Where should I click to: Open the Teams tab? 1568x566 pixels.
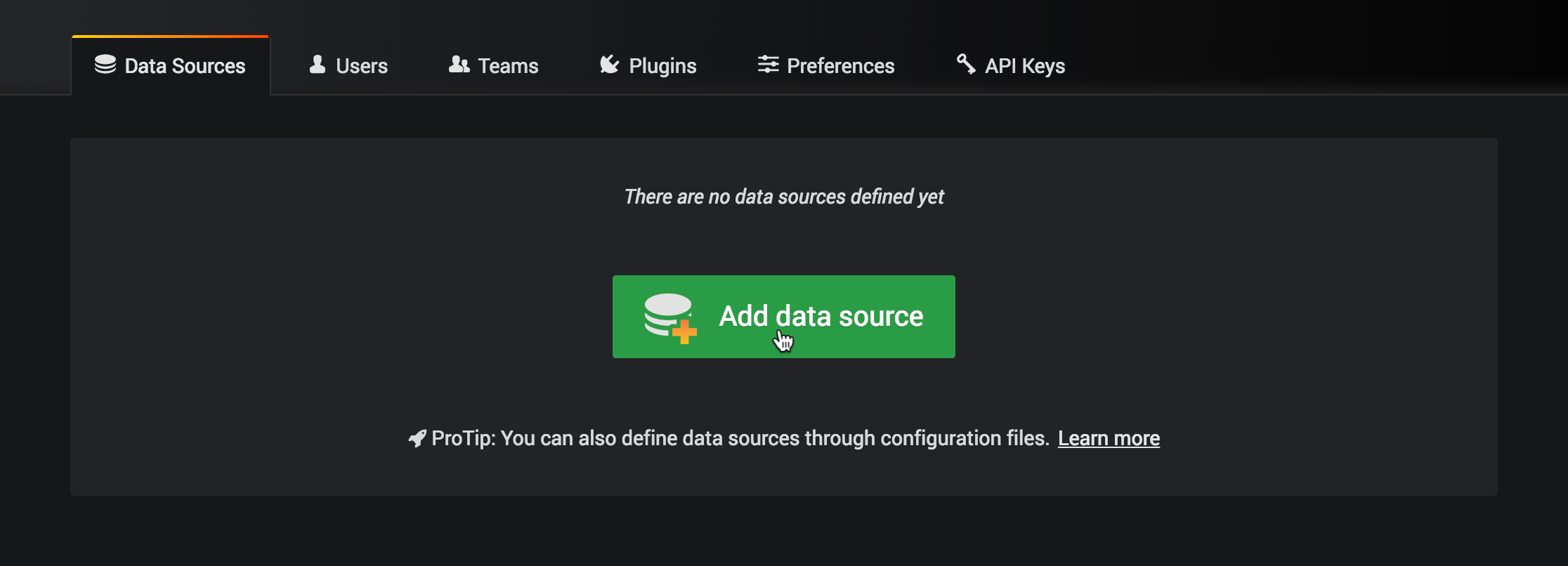[x=508, y=66]
